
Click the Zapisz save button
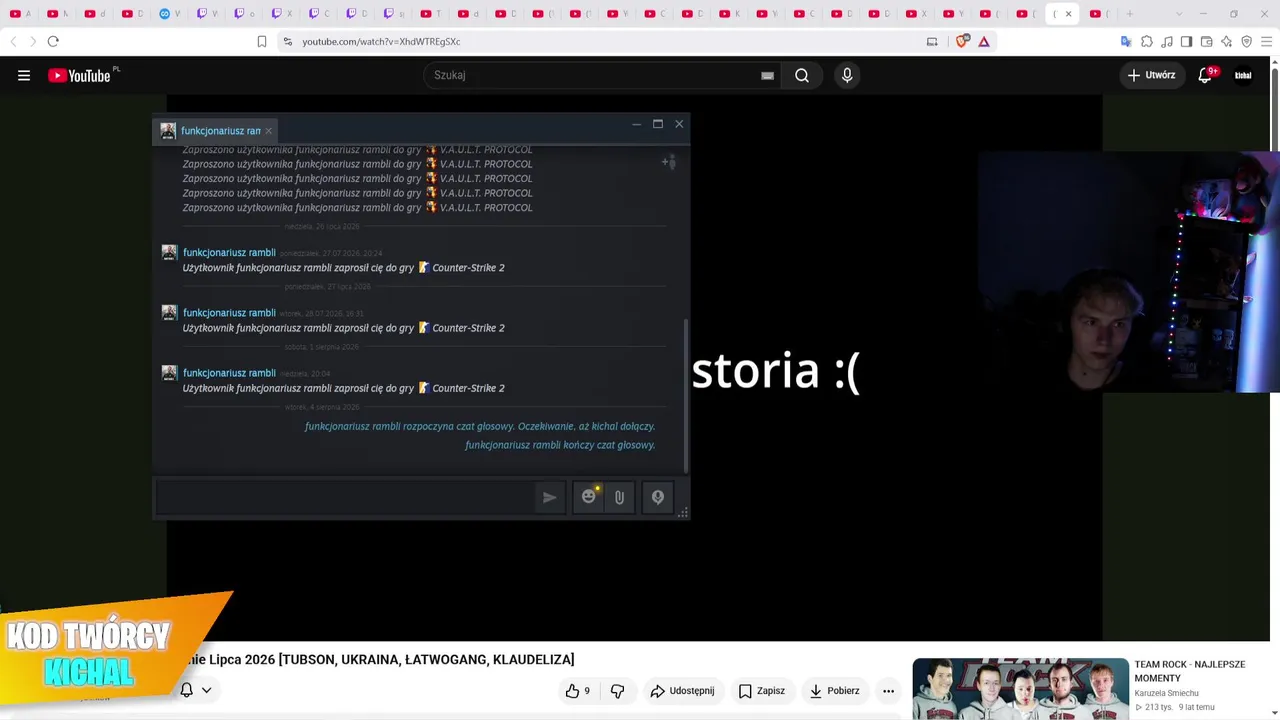point(761,691)
